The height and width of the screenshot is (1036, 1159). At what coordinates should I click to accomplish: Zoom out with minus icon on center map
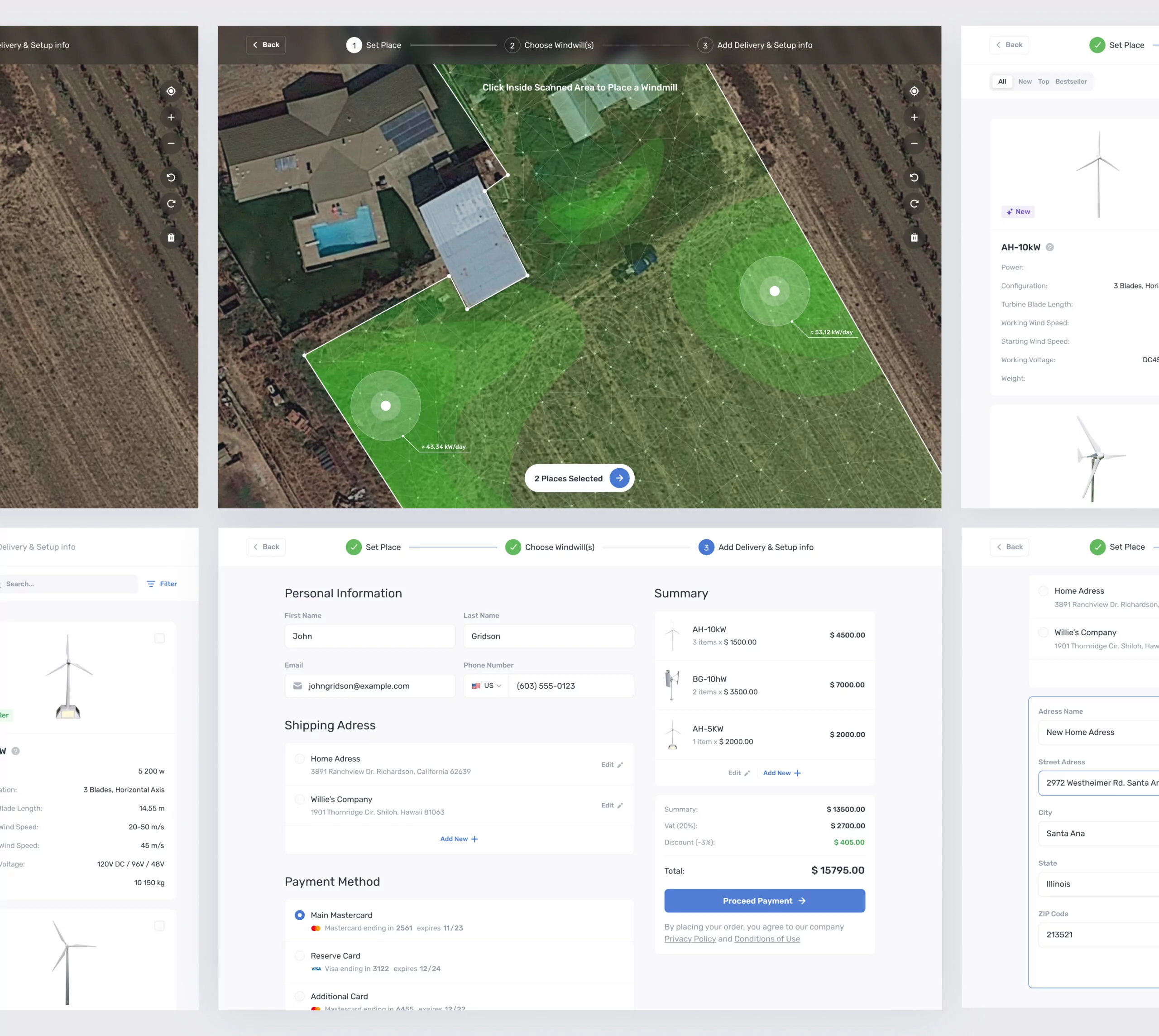click(914, 144)
